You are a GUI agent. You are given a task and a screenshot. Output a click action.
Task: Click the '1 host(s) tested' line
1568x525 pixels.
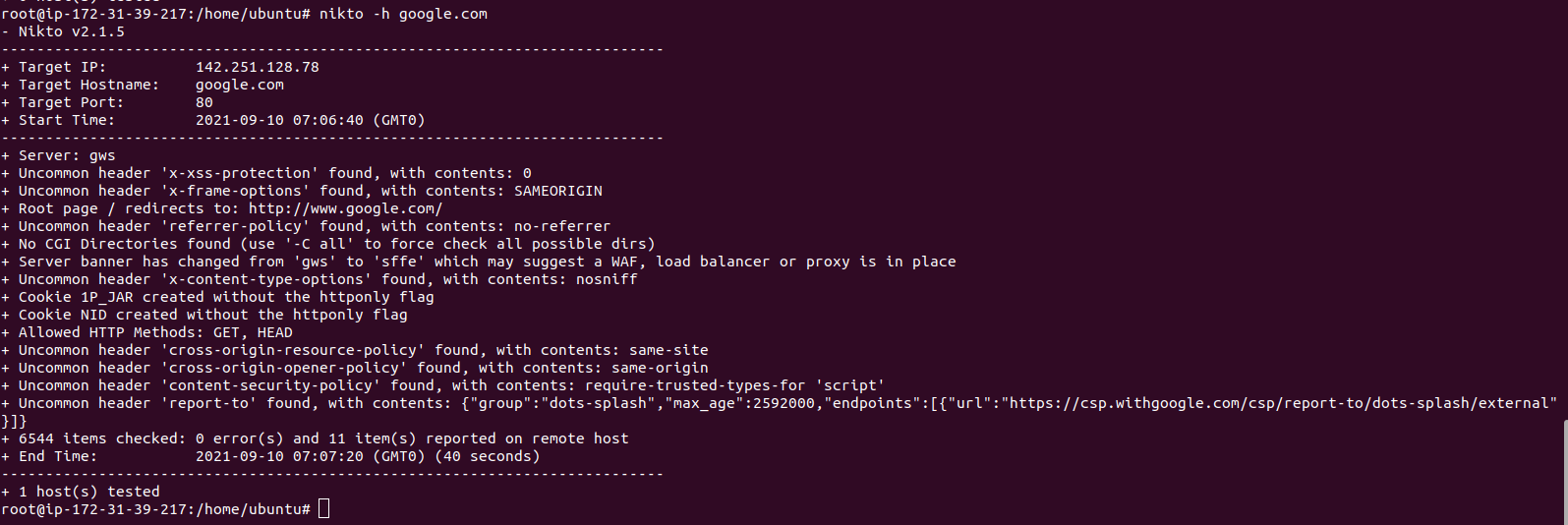[x=81, y=492]
